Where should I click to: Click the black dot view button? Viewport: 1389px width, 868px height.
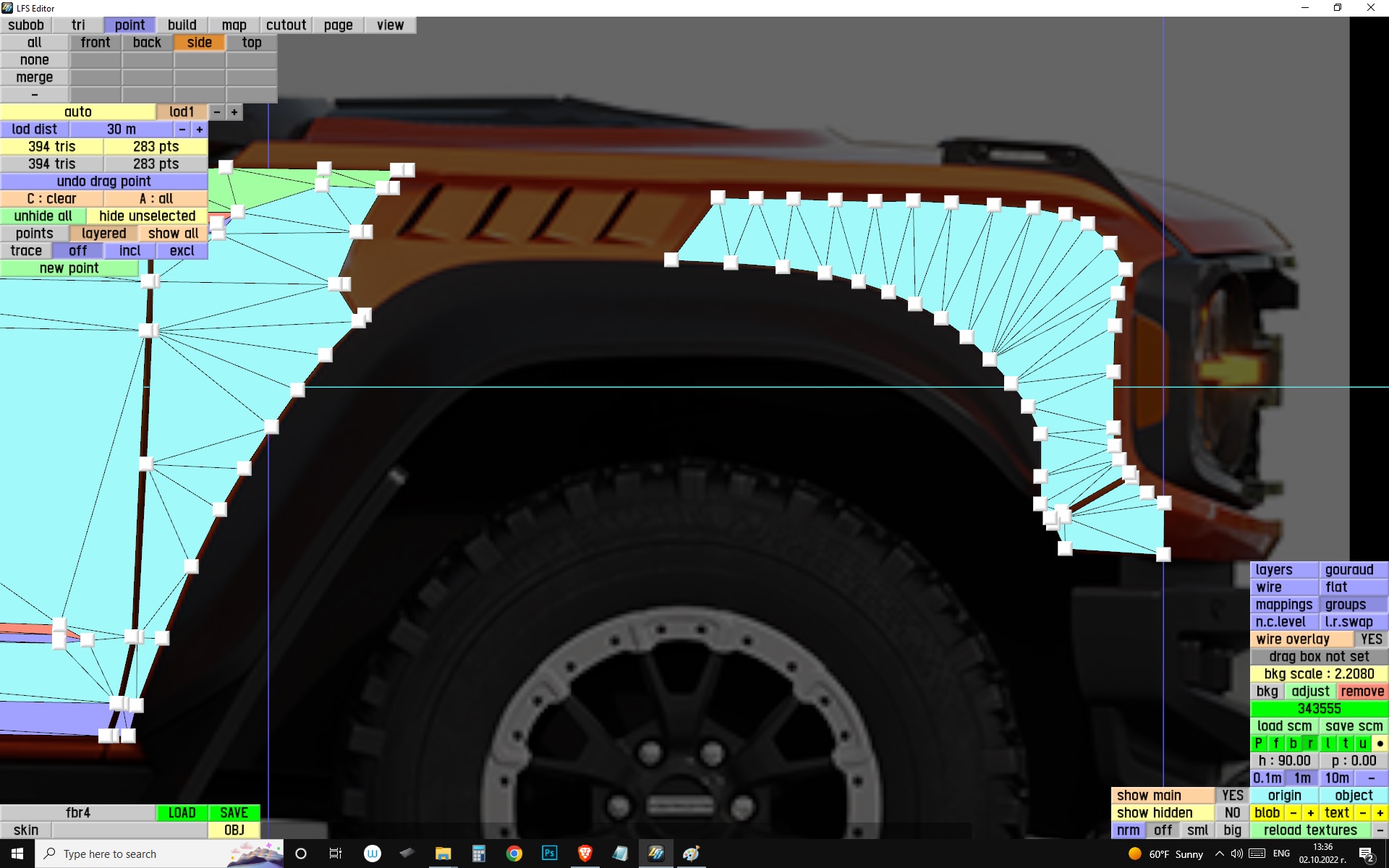click(x=1380, y=744)
